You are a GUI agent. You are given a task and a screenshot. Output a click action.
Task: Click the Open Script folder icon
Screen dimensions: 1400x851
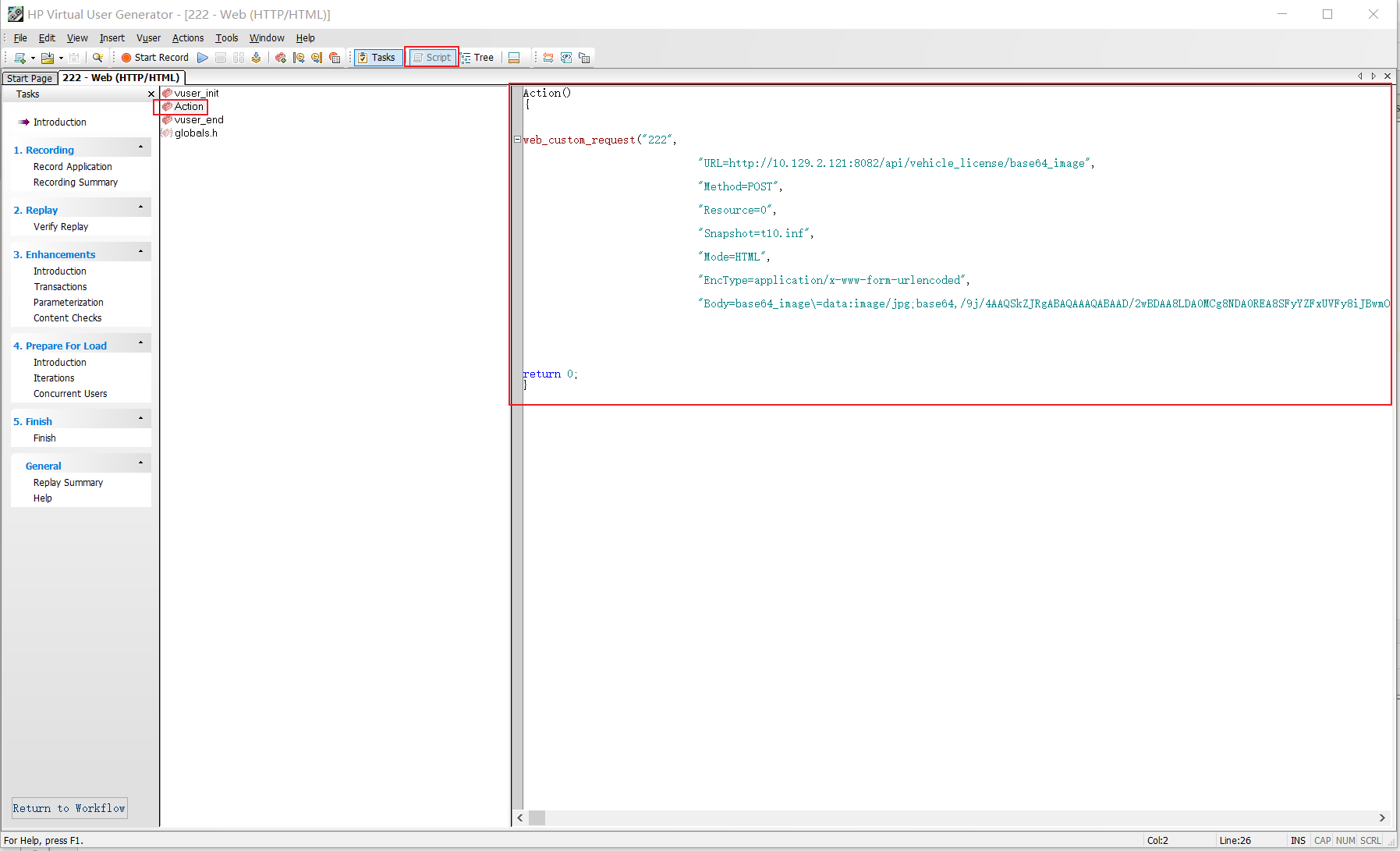pos(48,58)
